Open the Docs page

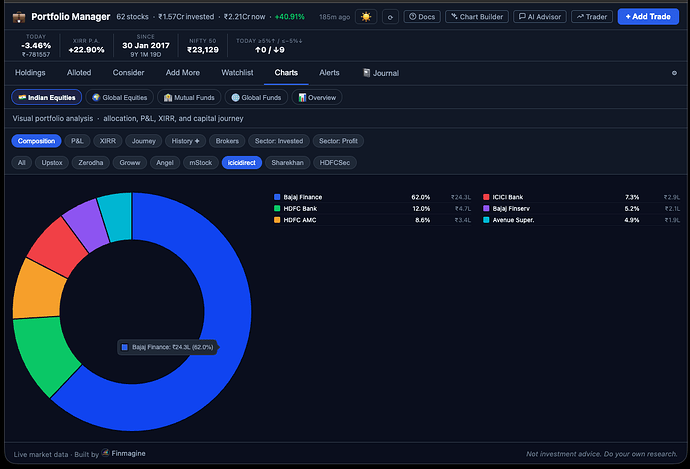point(422,17)
